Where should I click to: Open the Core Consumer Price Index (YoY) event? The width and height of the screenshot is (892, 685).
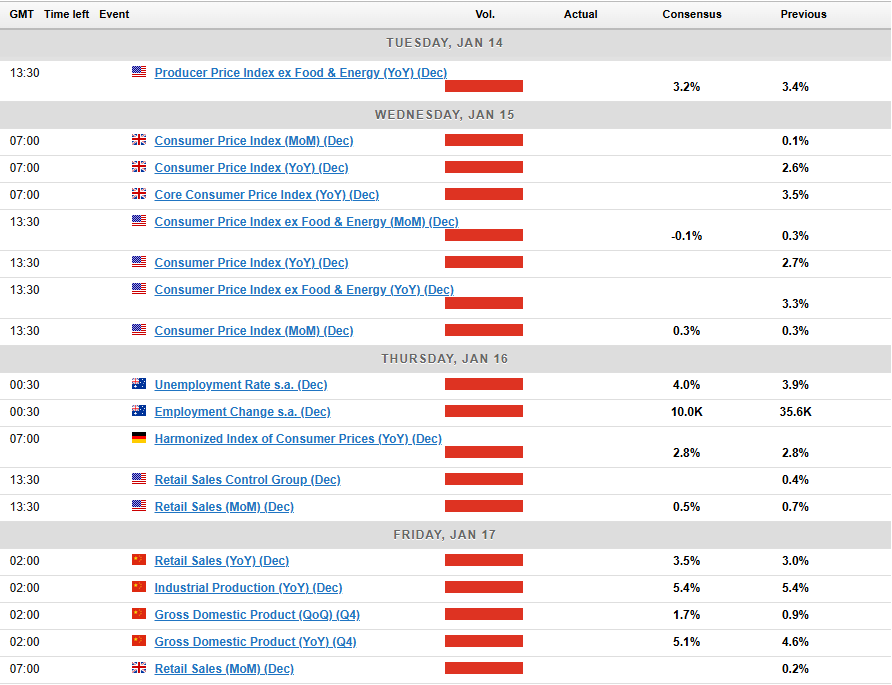click(x=266, y=195)
